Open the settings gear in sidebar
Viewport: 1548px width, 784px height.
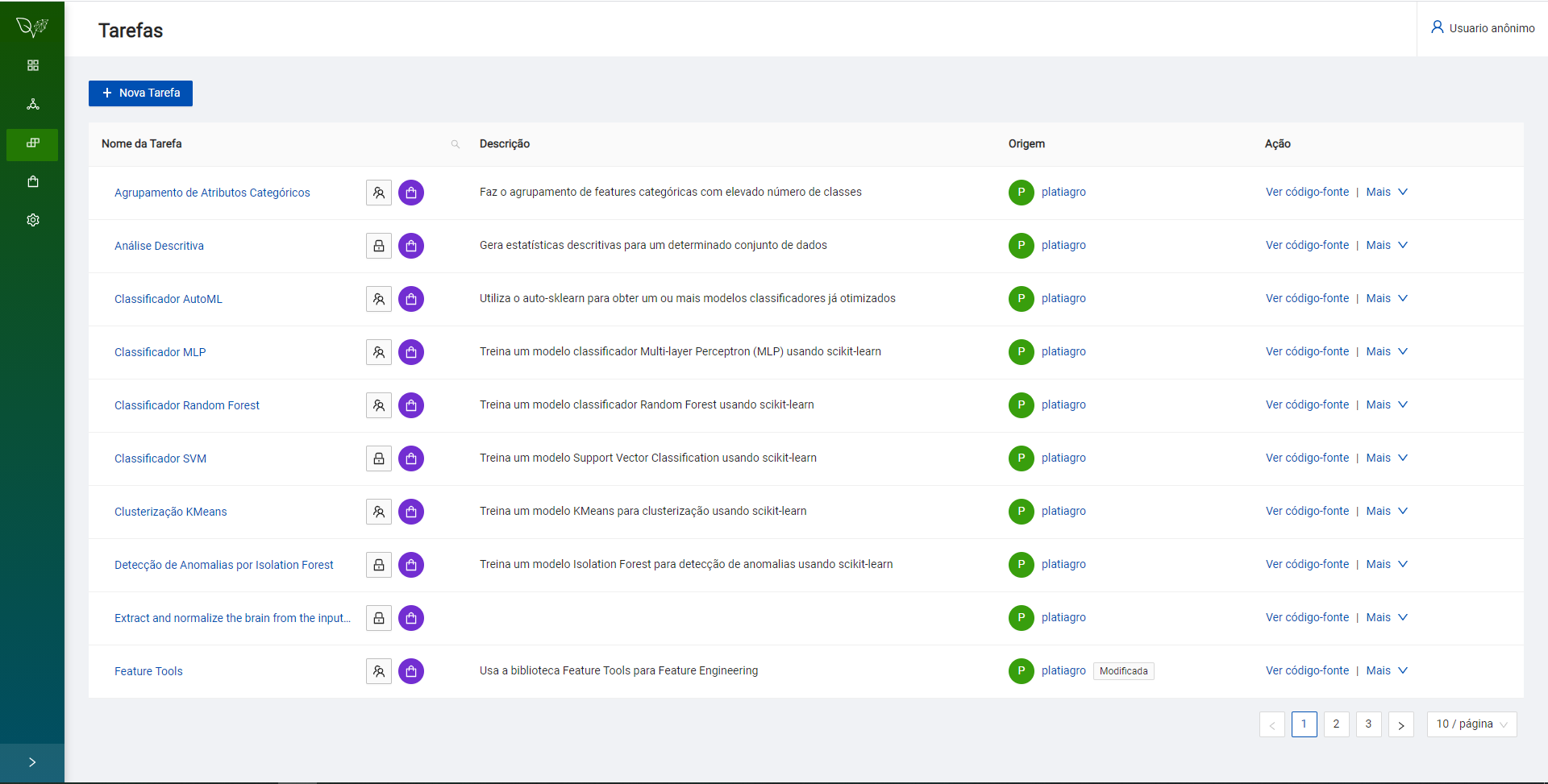click(x=33, y=220)
